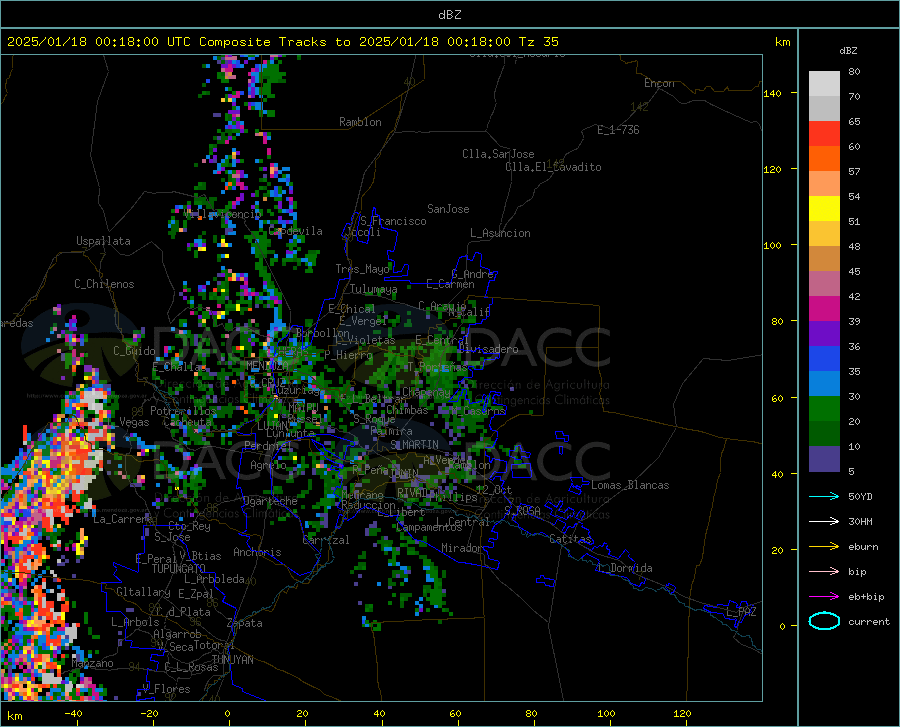Click the C_Chilenos place label

pos(104,284)
